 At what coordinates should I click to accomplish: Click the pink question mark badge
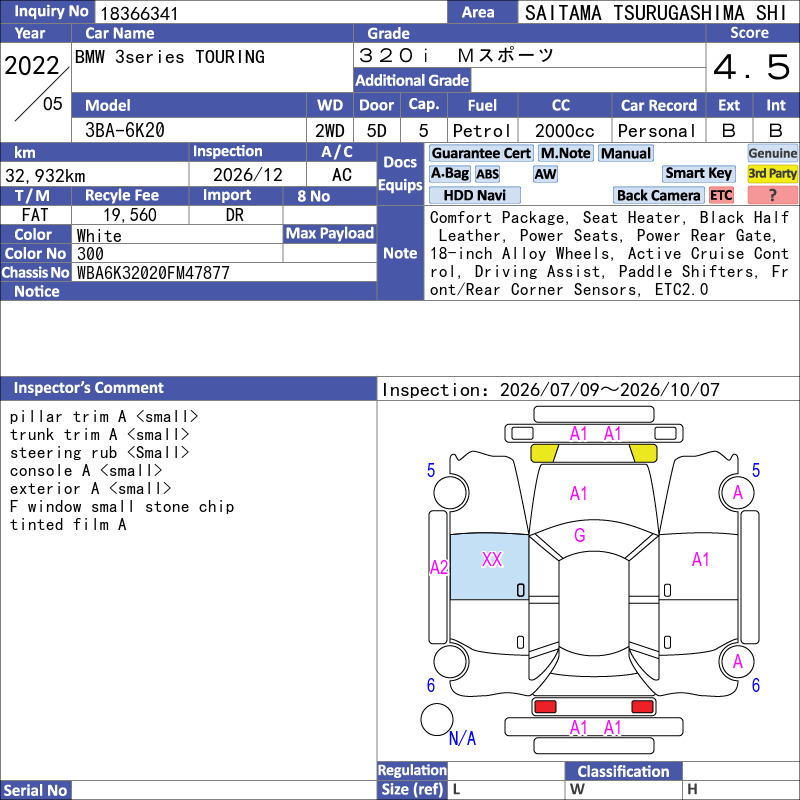tap(772, 195)
